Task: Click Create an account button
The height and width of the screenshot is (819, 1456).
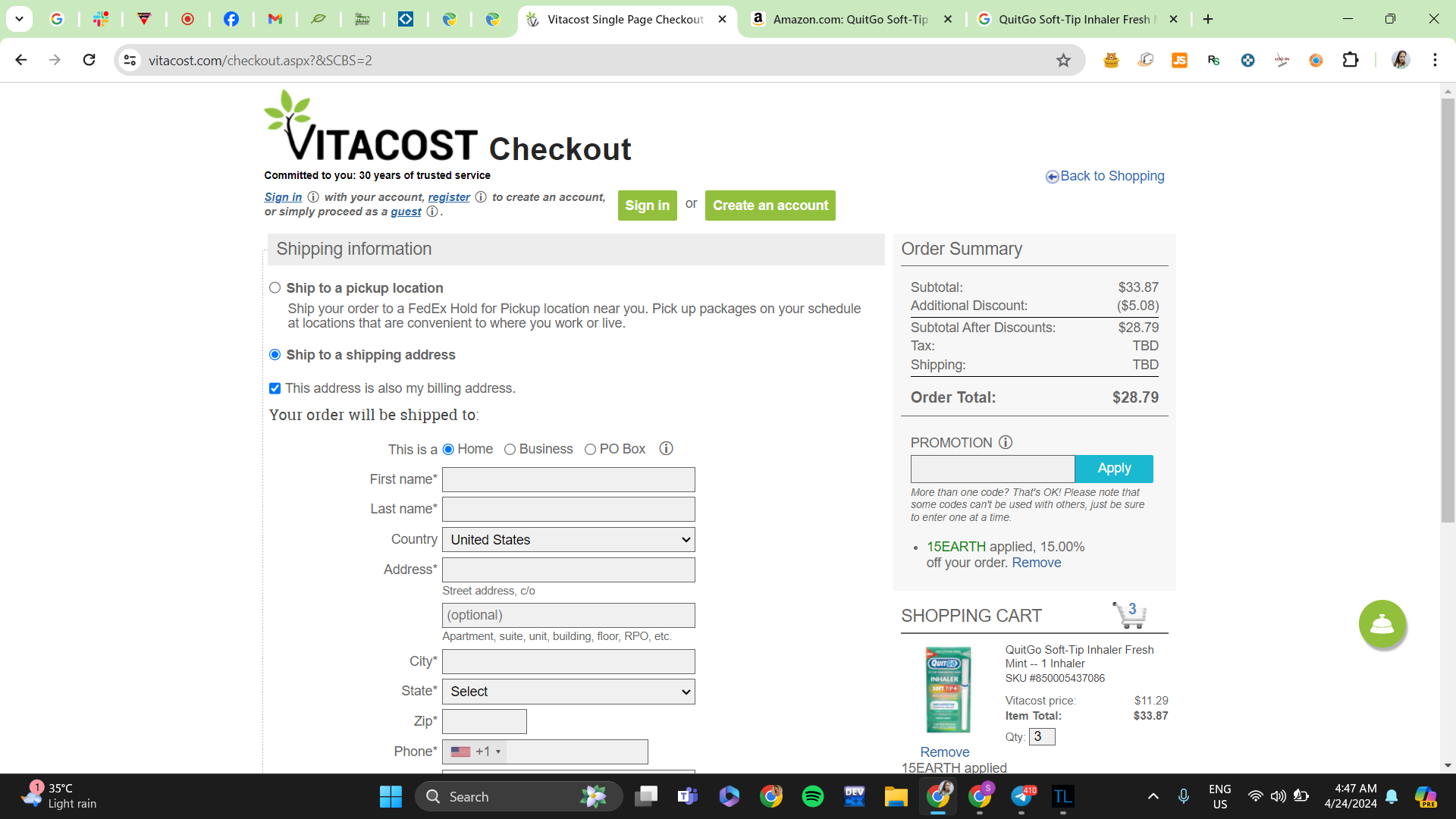Action: click(x=770, y=206)
